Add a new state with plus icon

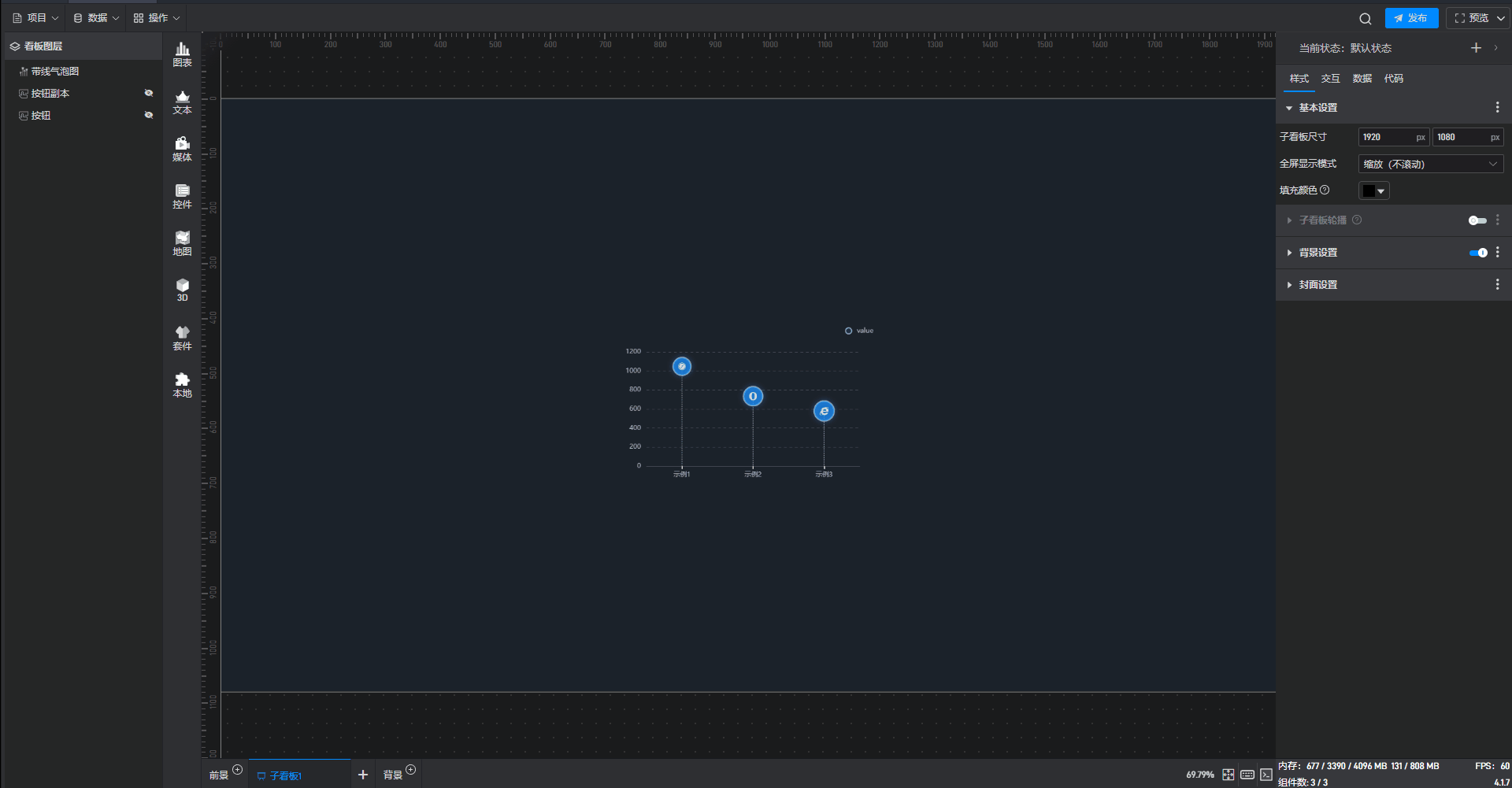click(x=1476, y=48)
